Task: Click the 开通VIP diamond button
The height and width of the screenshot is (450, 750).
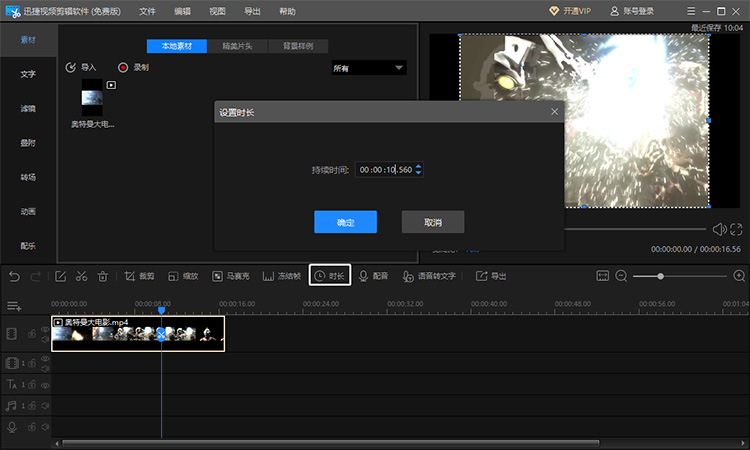Action: (x=570, y=11)
